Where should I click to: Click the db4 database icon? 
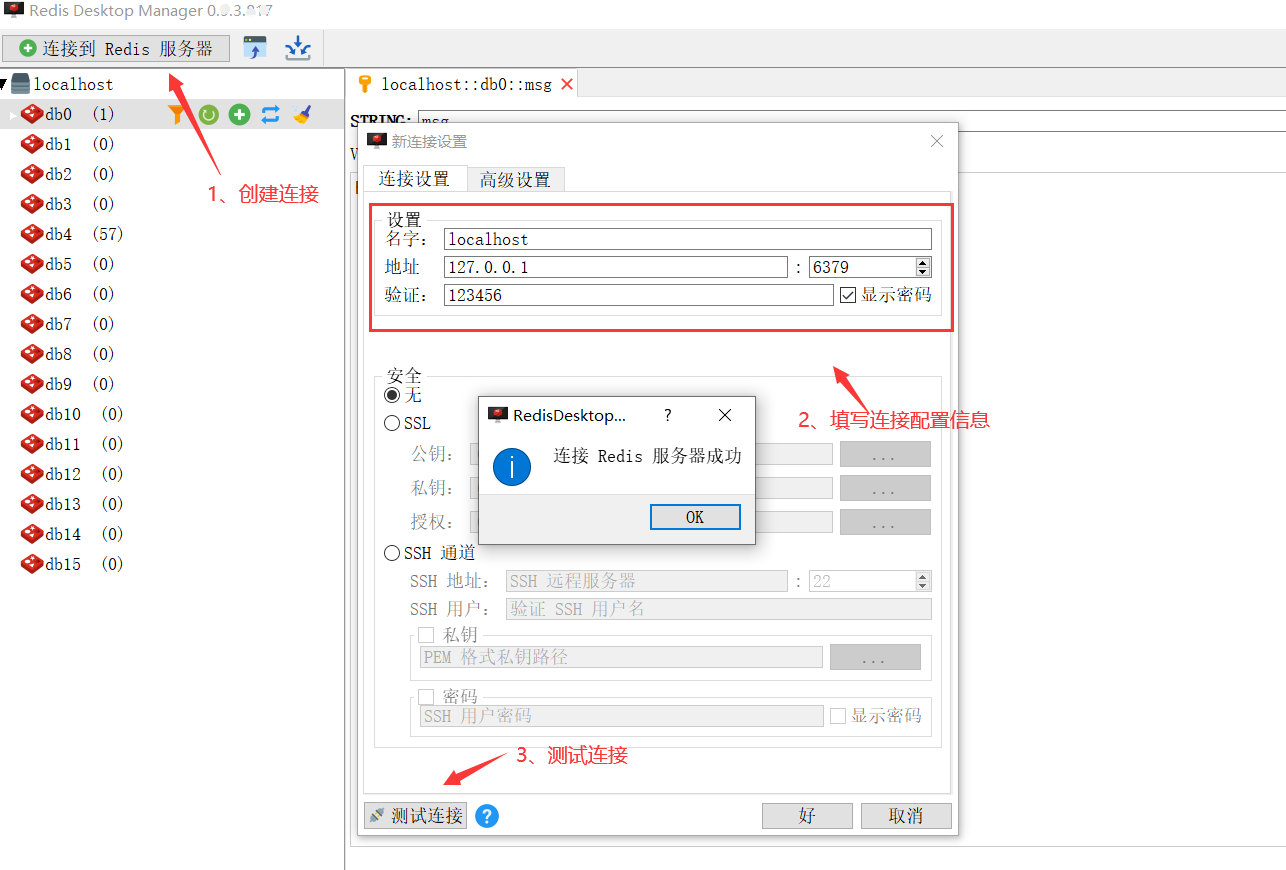click(x=32, y=234)
